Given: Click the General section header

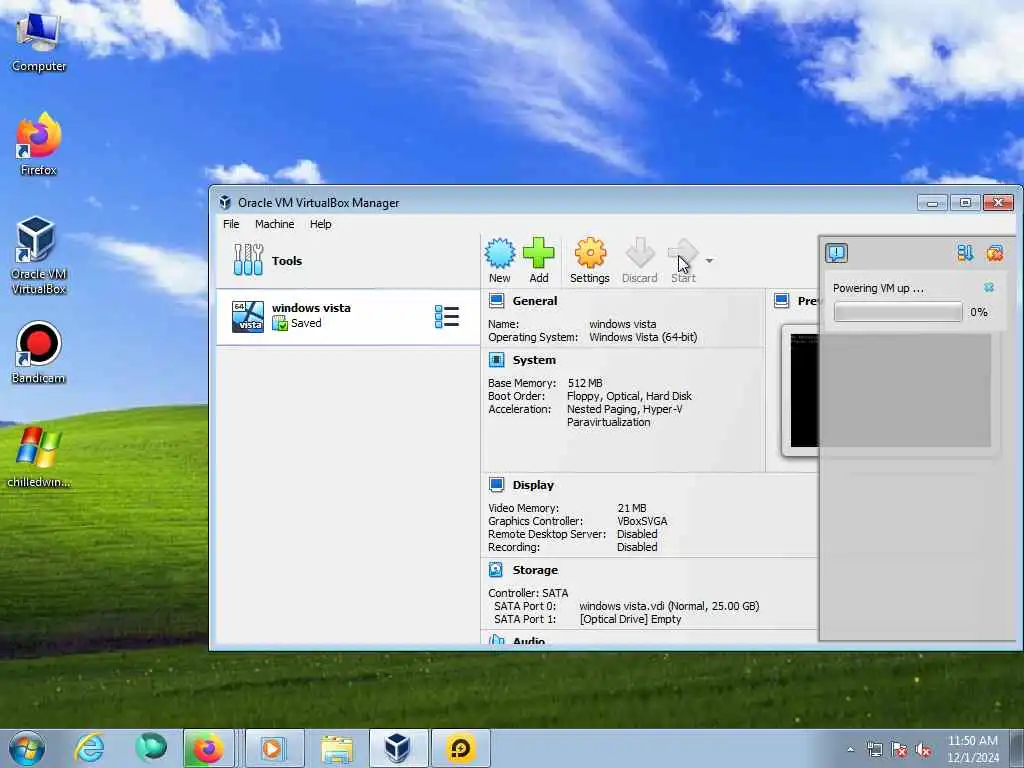Looking at the screenshot, I should pyautogui.click(x=535, y=301).
